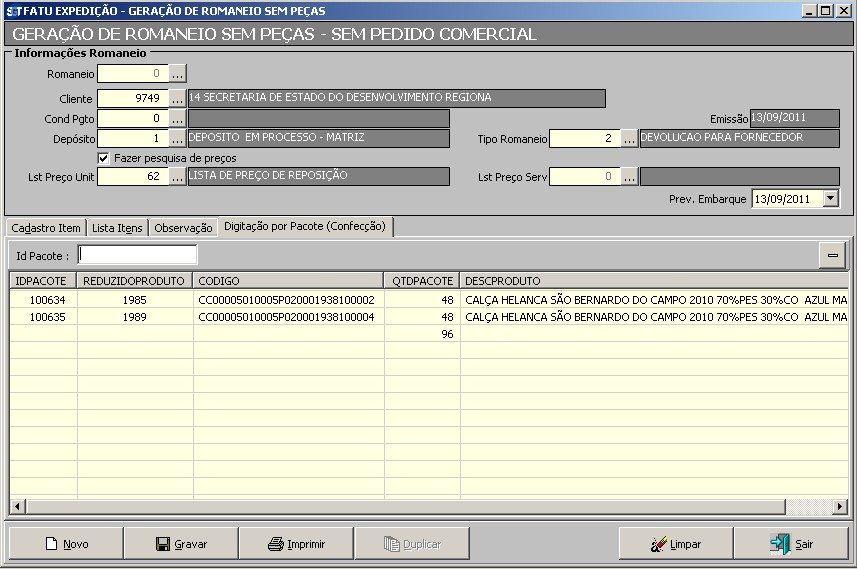The image size is (857, 569).
Task: Click the horizontal scrollbar of the package grid
Action: click(400, 507)
